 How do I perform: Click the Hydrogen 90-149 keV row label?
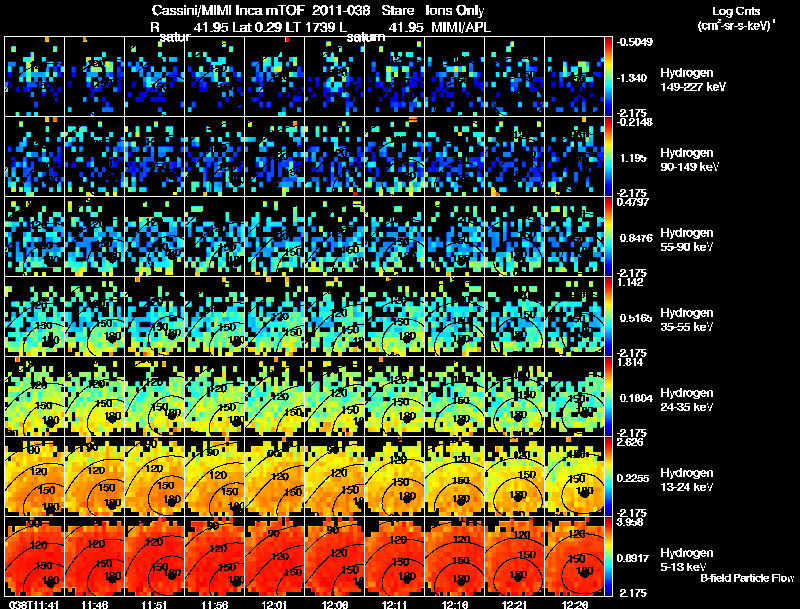coord(689,160)
